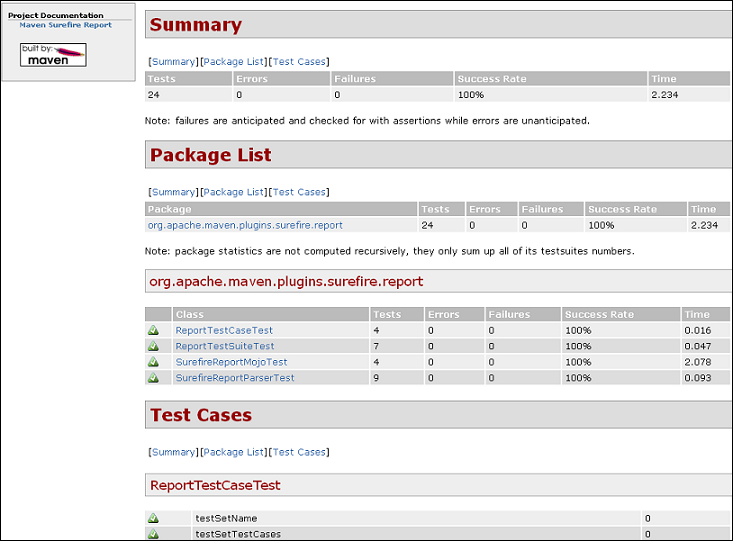
Task: Click success icon beside SurefireReportMojoTest
Action: 154,362
